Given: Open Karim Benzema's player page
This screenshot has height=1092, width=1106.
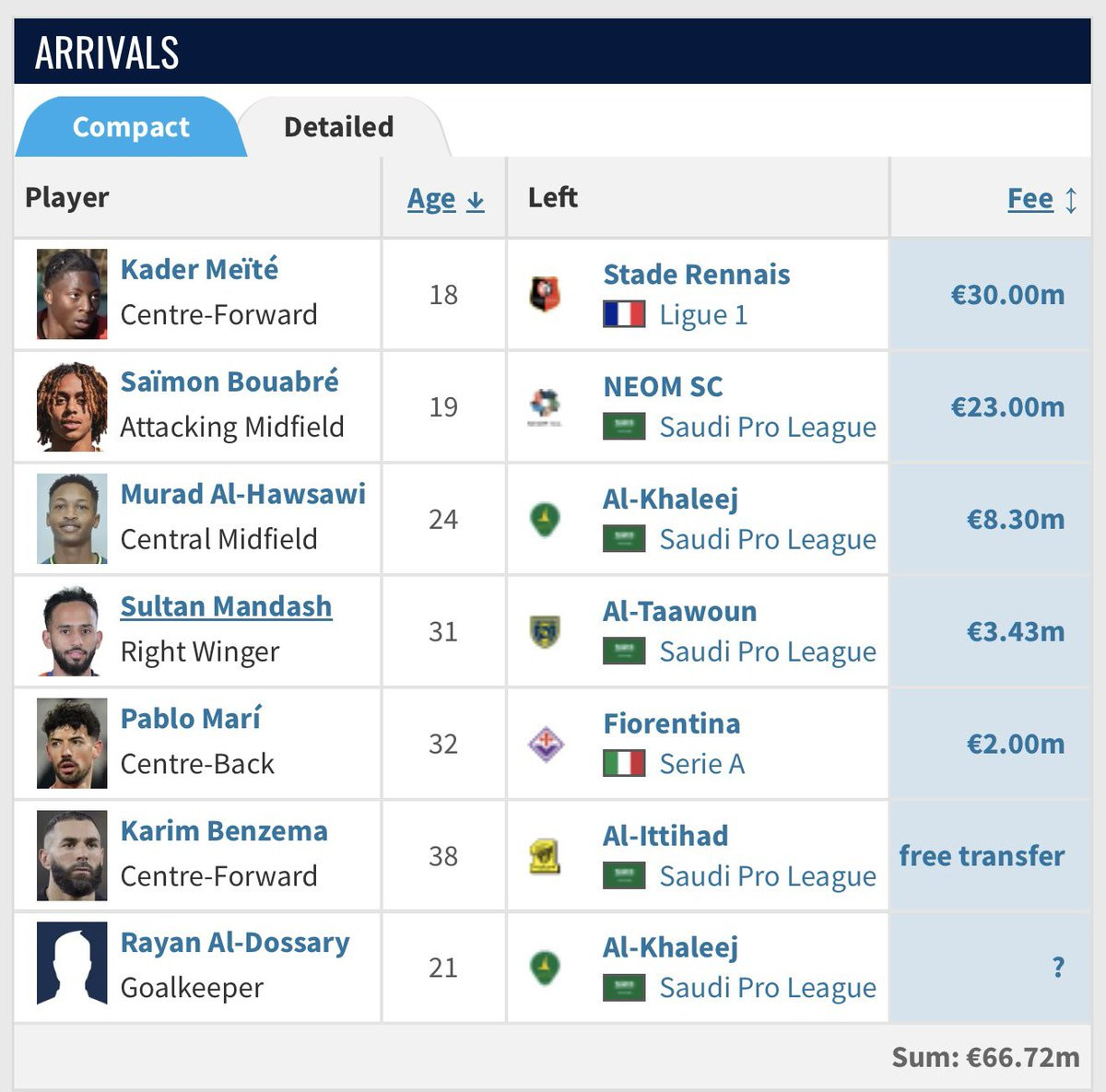Looking at the screenshot, I should pos(224,831).
